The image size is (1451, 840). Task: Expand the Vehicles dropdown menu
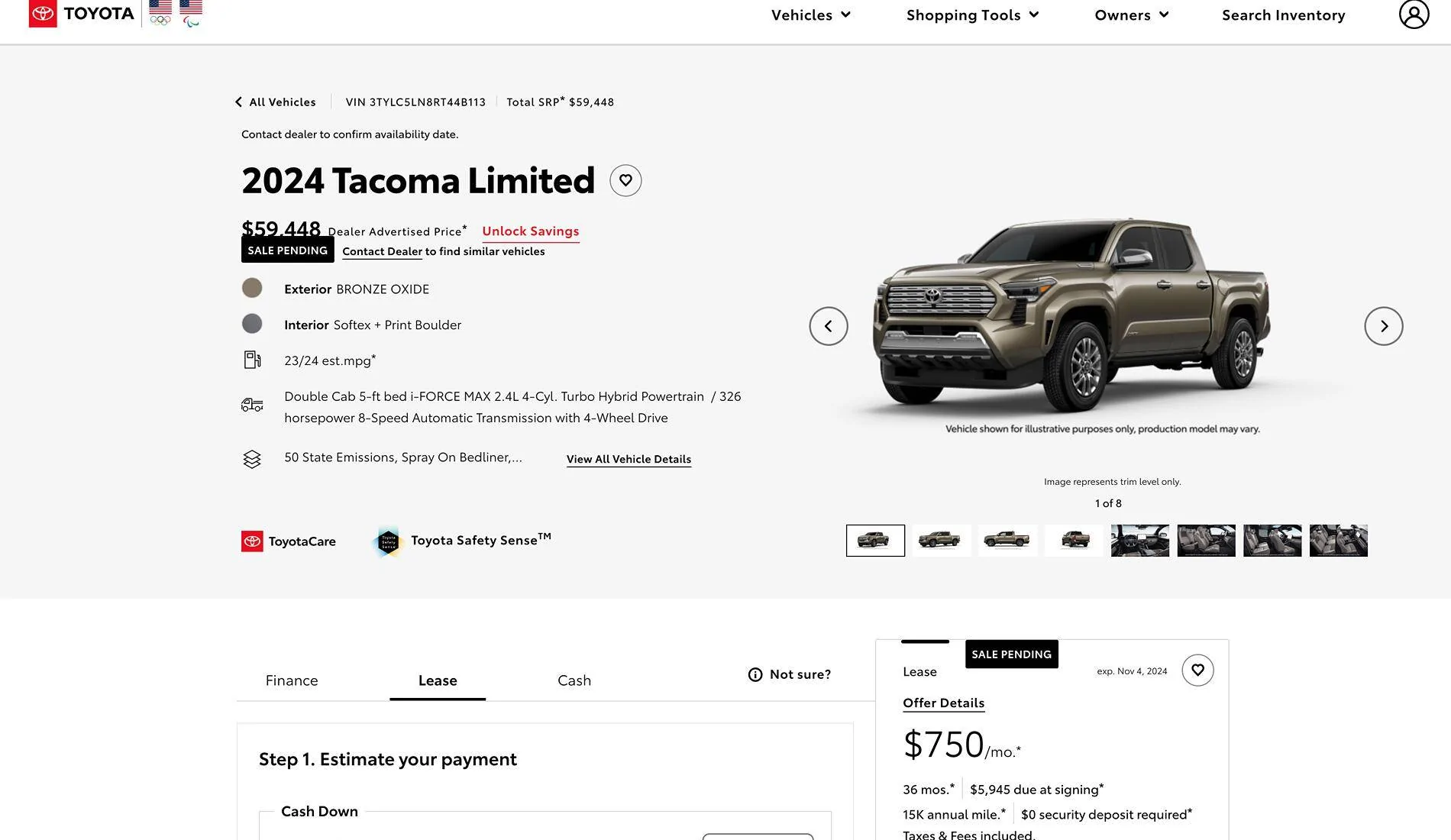pos(810,15)
